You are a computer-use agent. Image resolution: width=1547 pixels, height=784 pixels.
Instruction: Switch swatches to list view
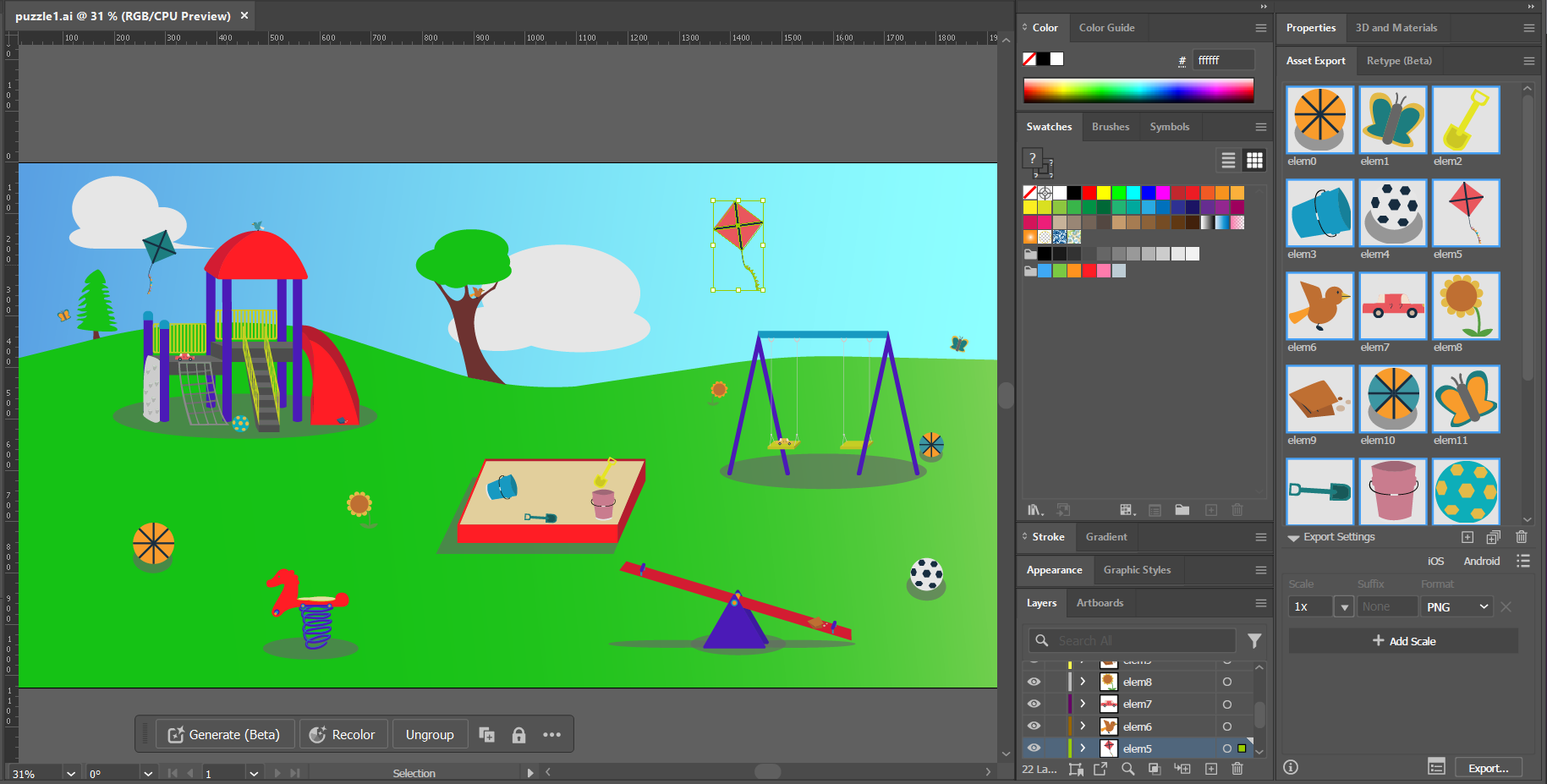[x=1228, y=160]
